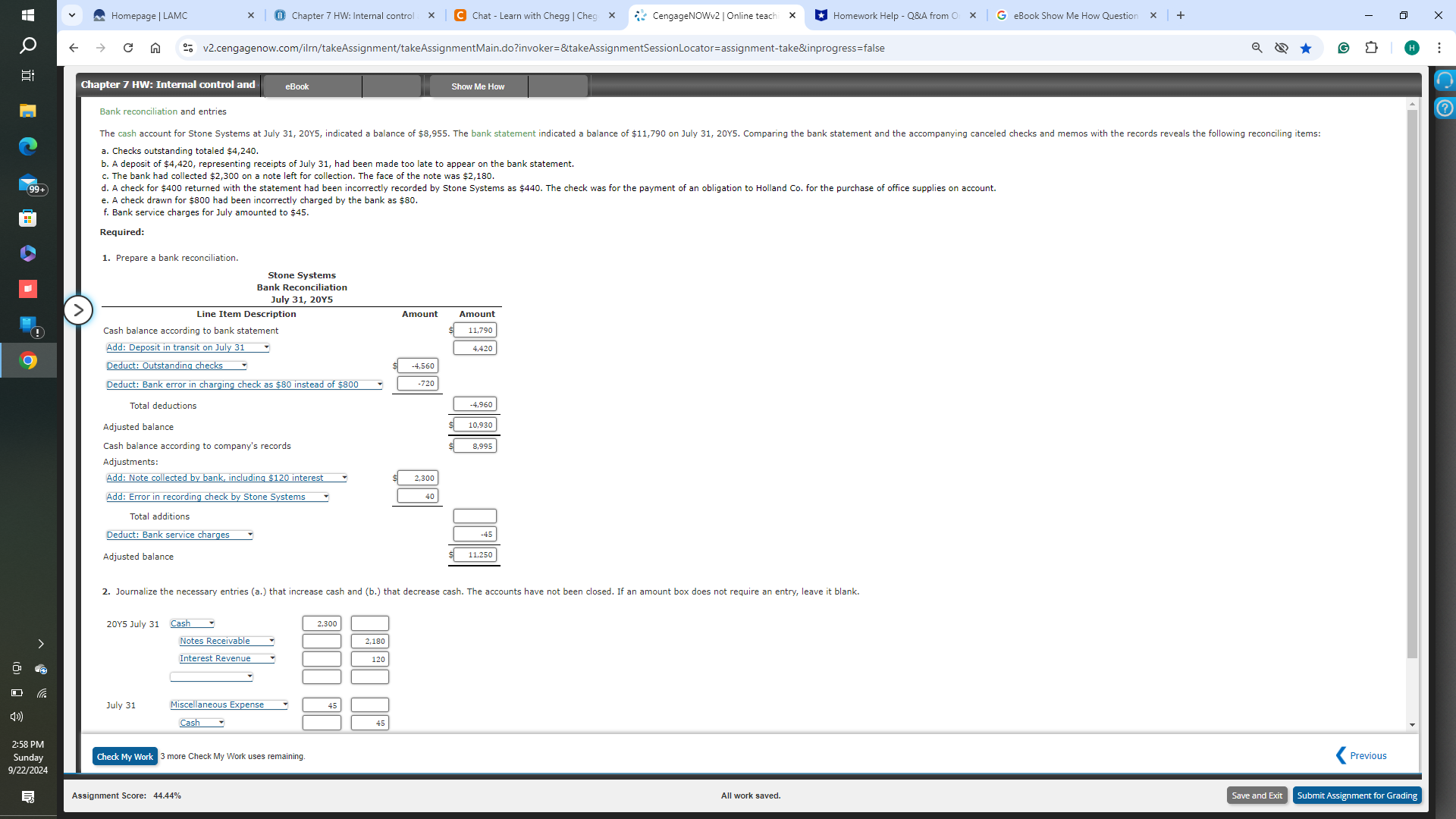Open Microsoft Edge from the taskbar
1456x819 pixels.
[28, 146]
